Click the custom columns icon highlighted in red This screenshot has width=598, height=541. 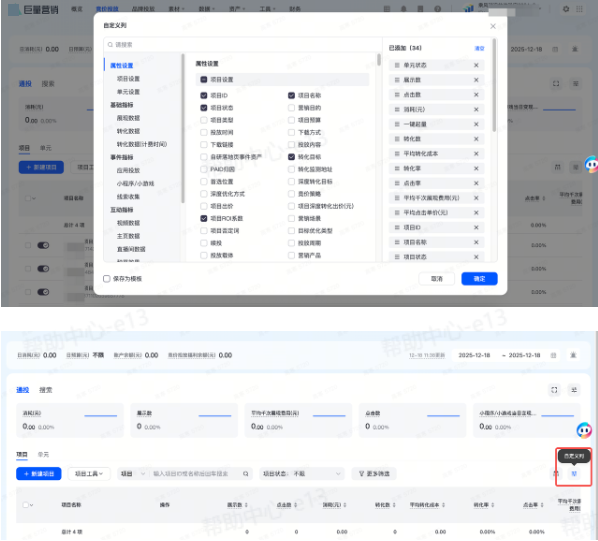(x=574, y=474)
